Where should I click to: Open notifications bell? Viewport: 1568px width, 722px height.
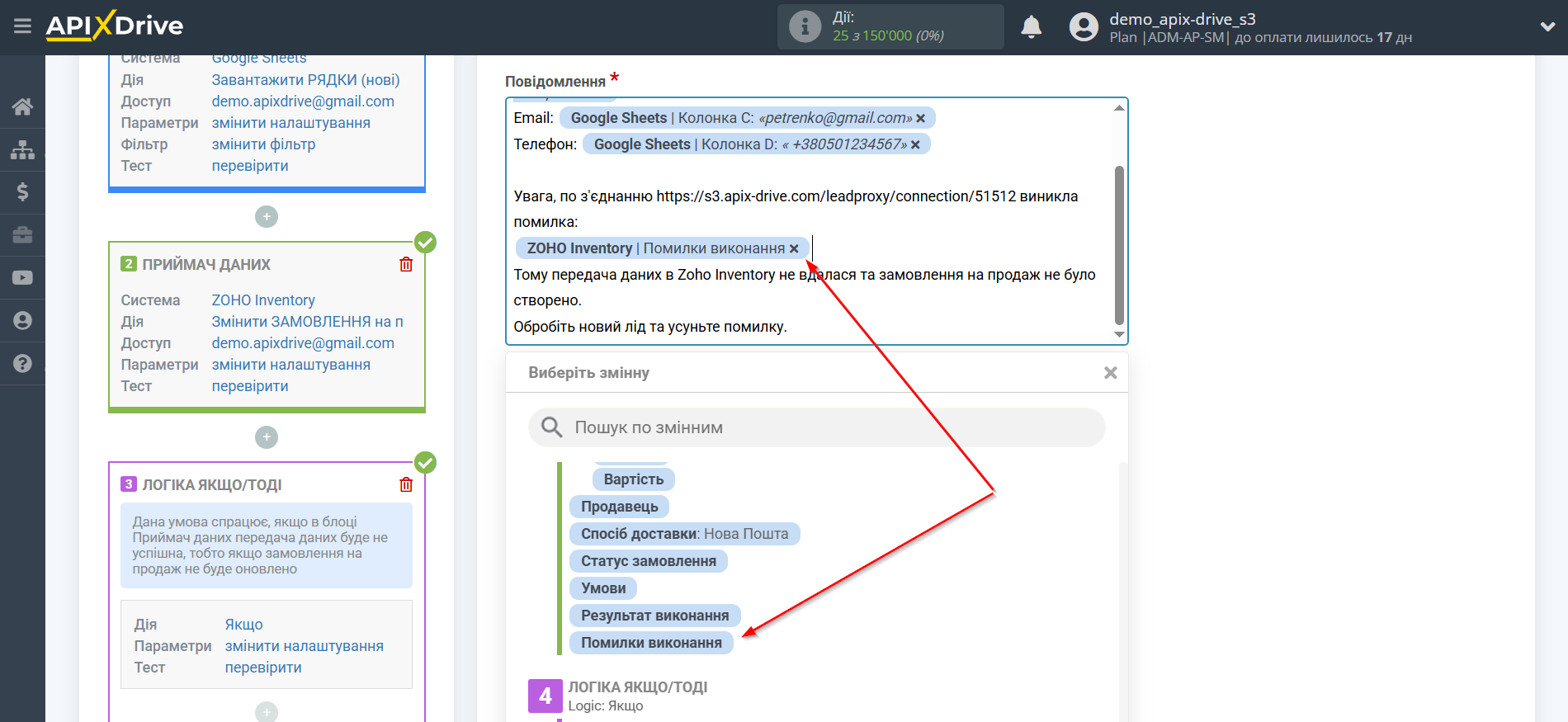(x=1031, y=27)
